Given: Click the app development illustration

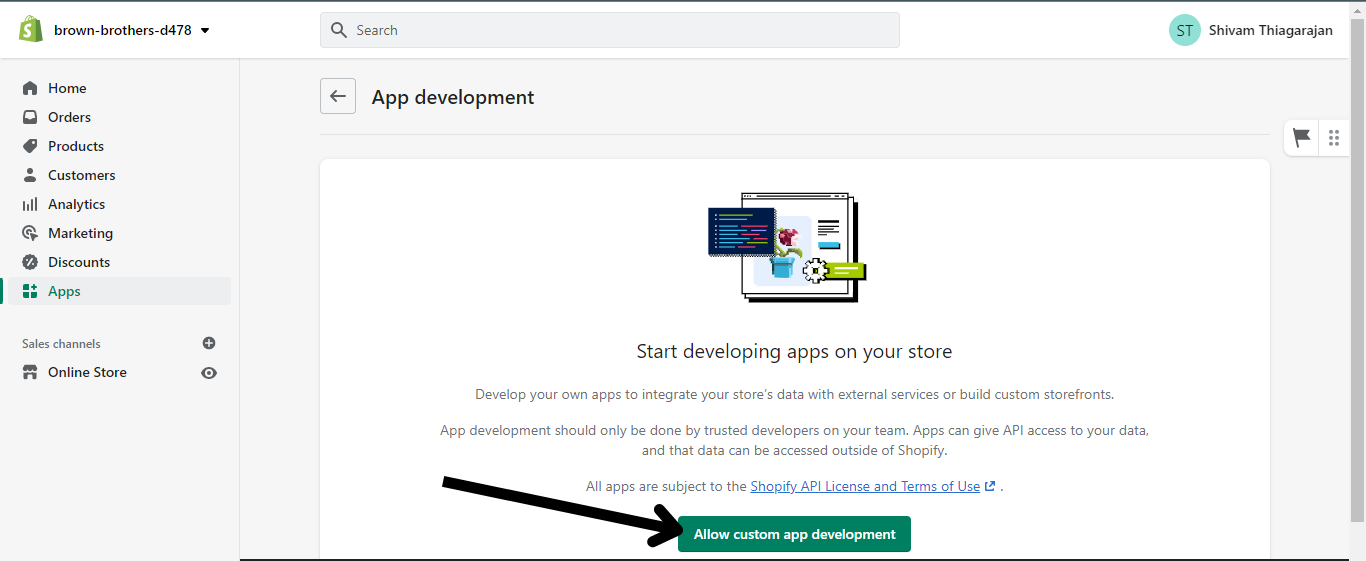Looking at the screenshot, I should 787,248.
